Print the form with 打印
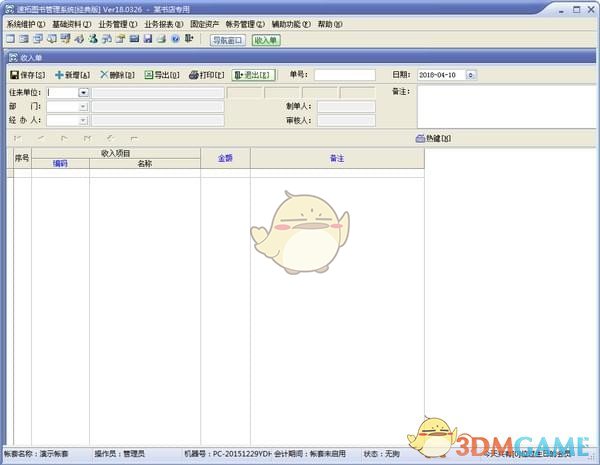Screen dimensions: 600x465 207,75
